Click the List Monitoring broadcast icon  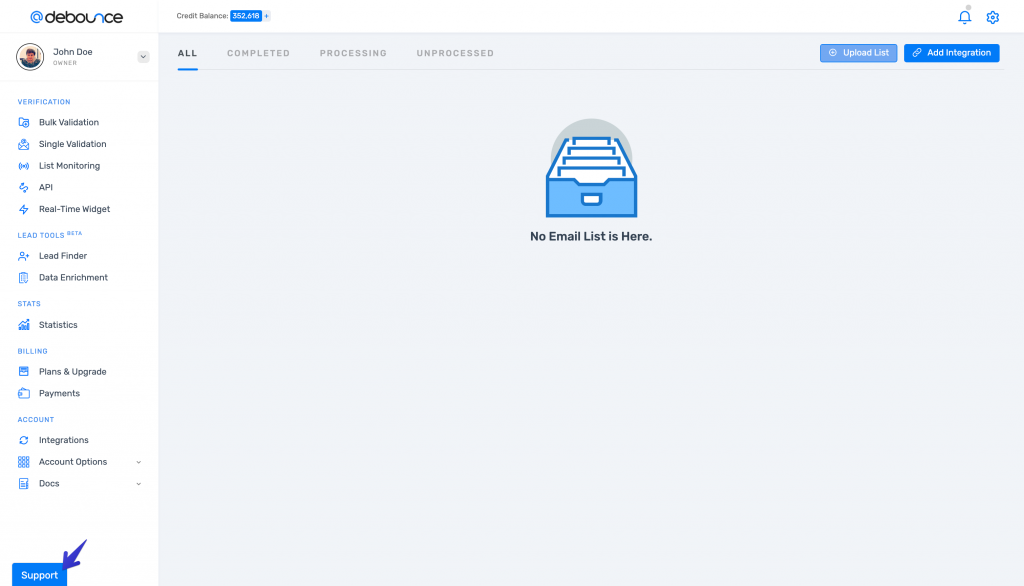(x=24, y=166)
